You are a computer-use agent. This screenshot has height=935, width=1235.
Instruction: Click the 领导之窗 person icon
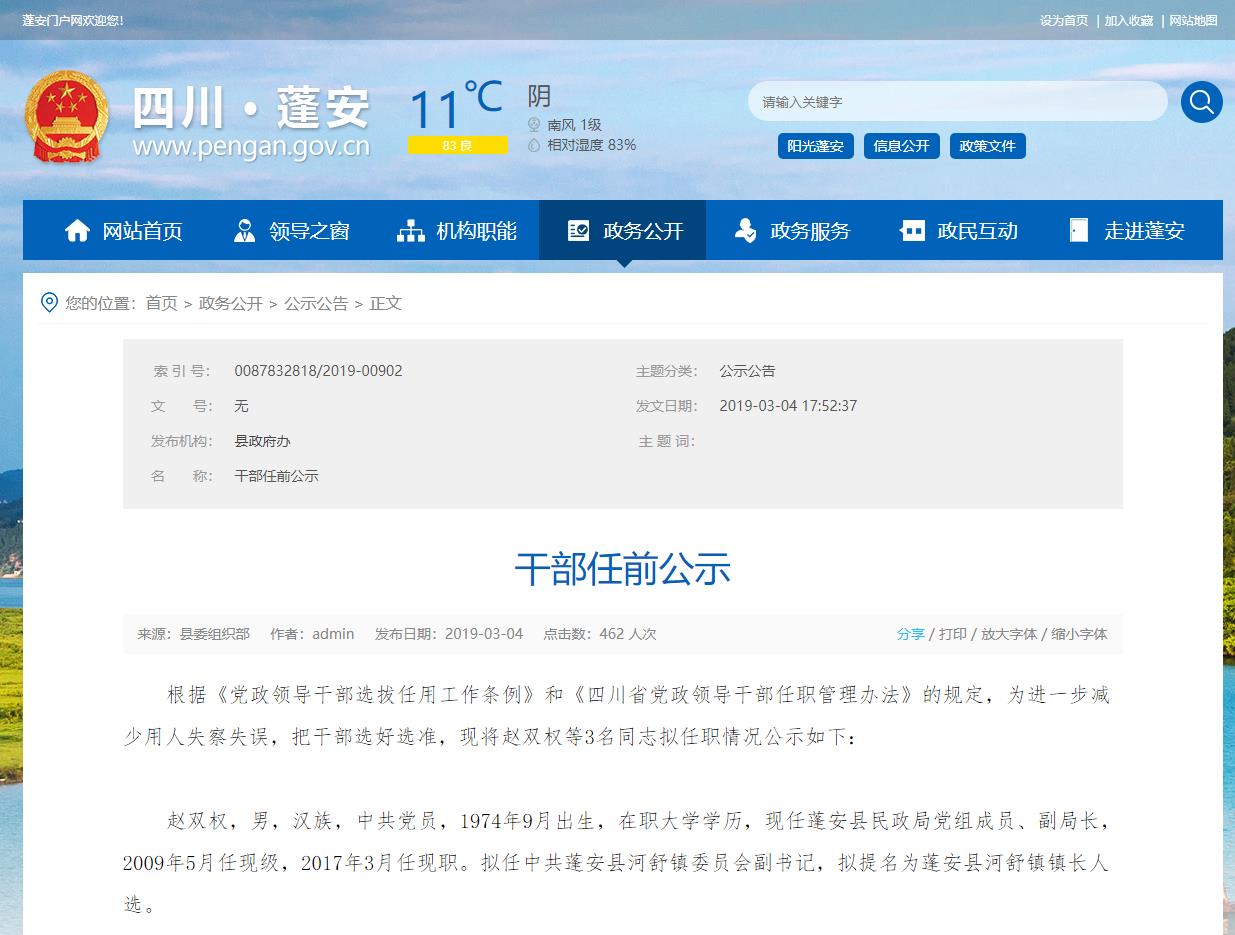(244, 231)
